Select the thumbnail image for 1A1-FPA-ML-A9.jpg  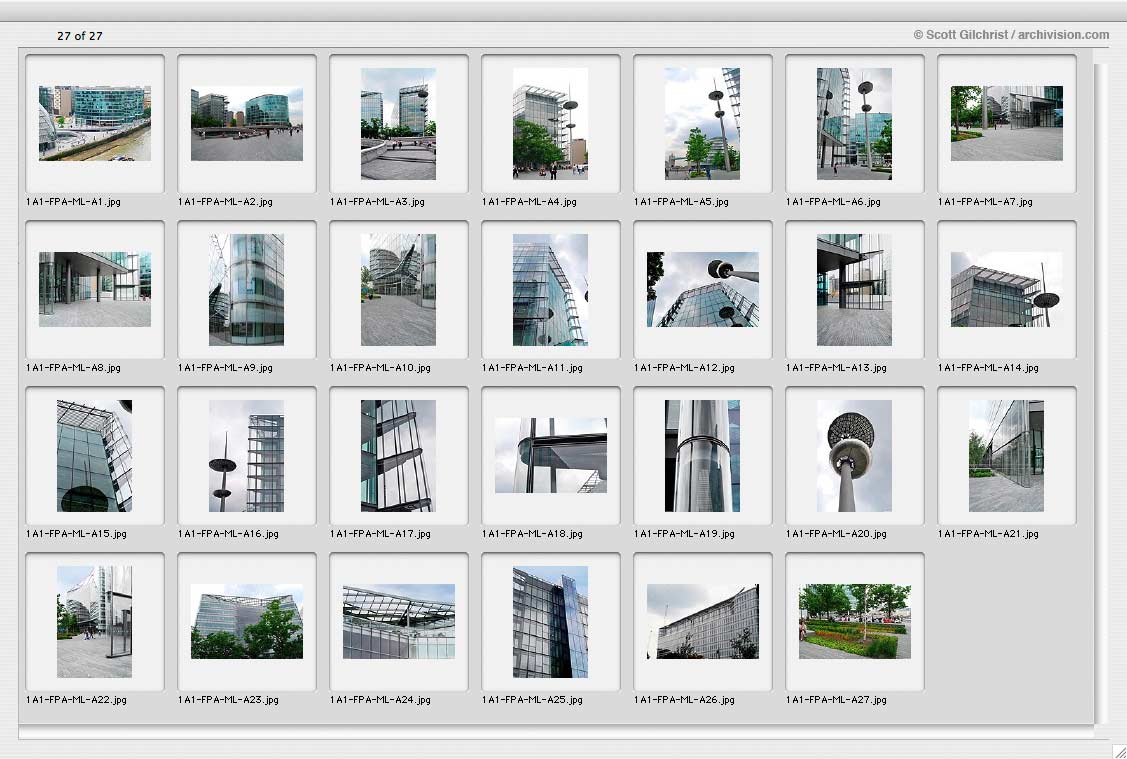[x=247, y=290]
